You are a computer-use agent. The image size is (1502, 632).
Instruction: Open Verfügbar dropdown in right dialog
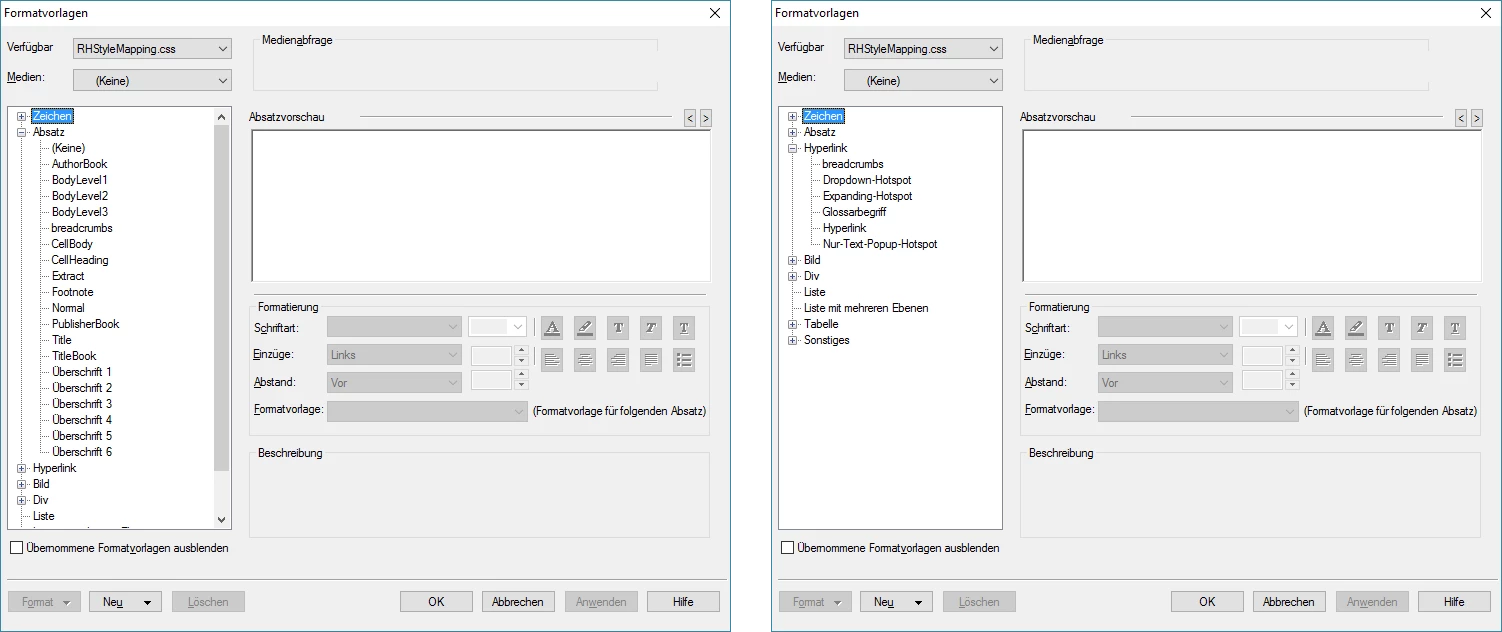click(923, 48)
